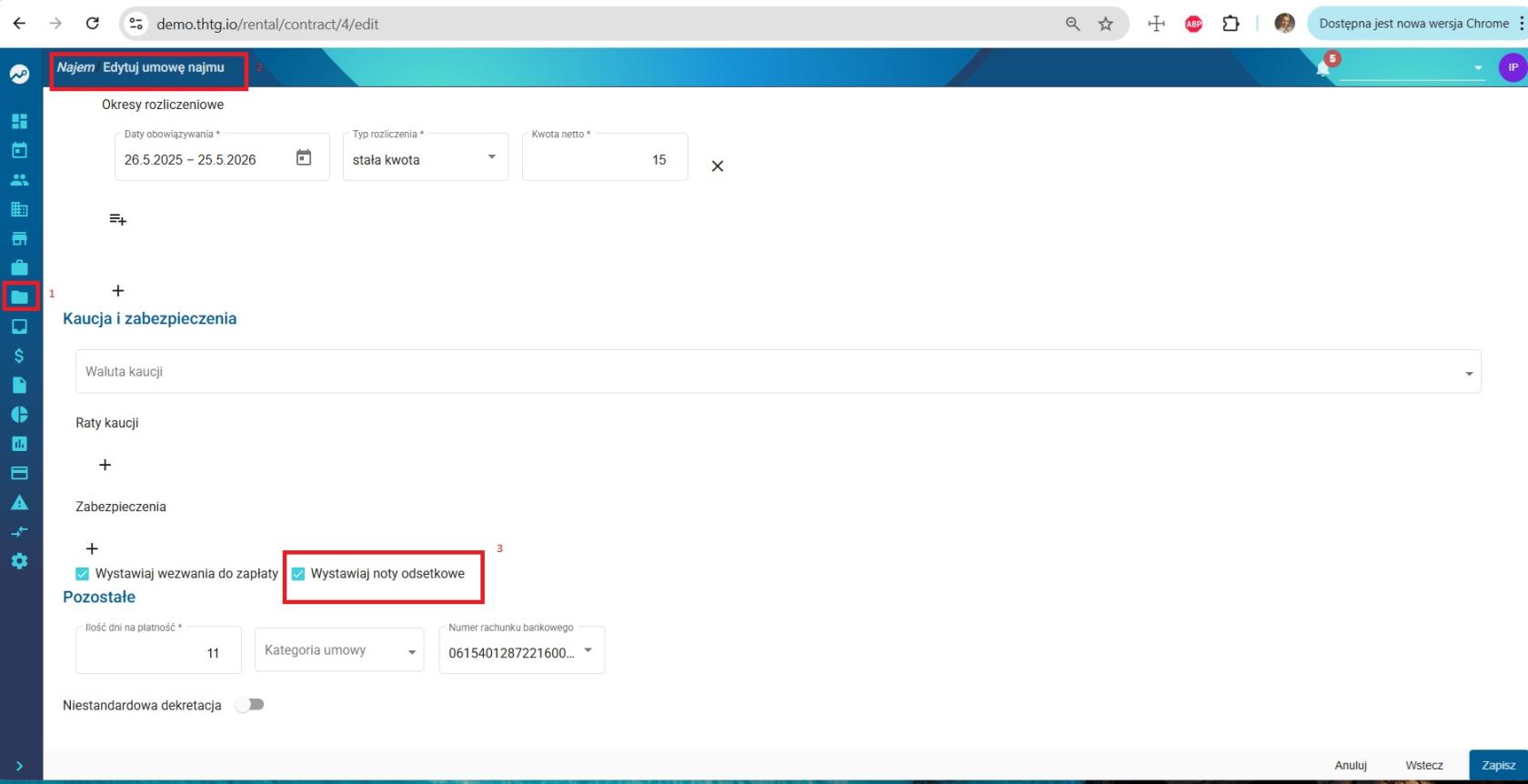Save with the Zapisz button

(1498, 766)
